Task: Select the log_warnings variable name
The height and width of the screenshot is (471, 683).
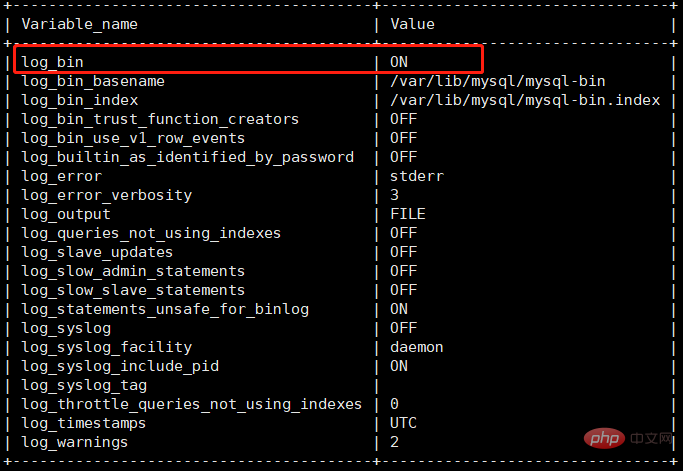Action: click(x=75, y=443)
